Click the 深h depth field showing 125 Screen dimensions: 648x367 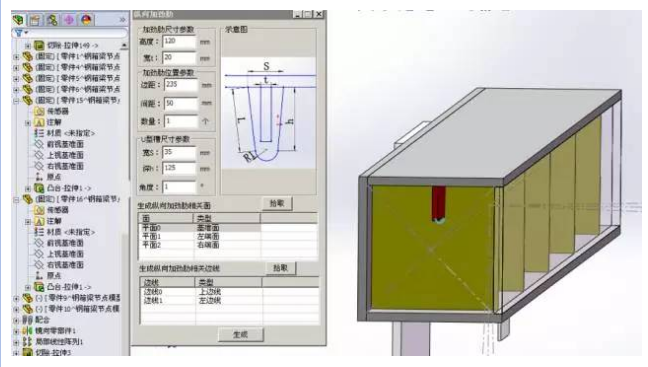179,168
